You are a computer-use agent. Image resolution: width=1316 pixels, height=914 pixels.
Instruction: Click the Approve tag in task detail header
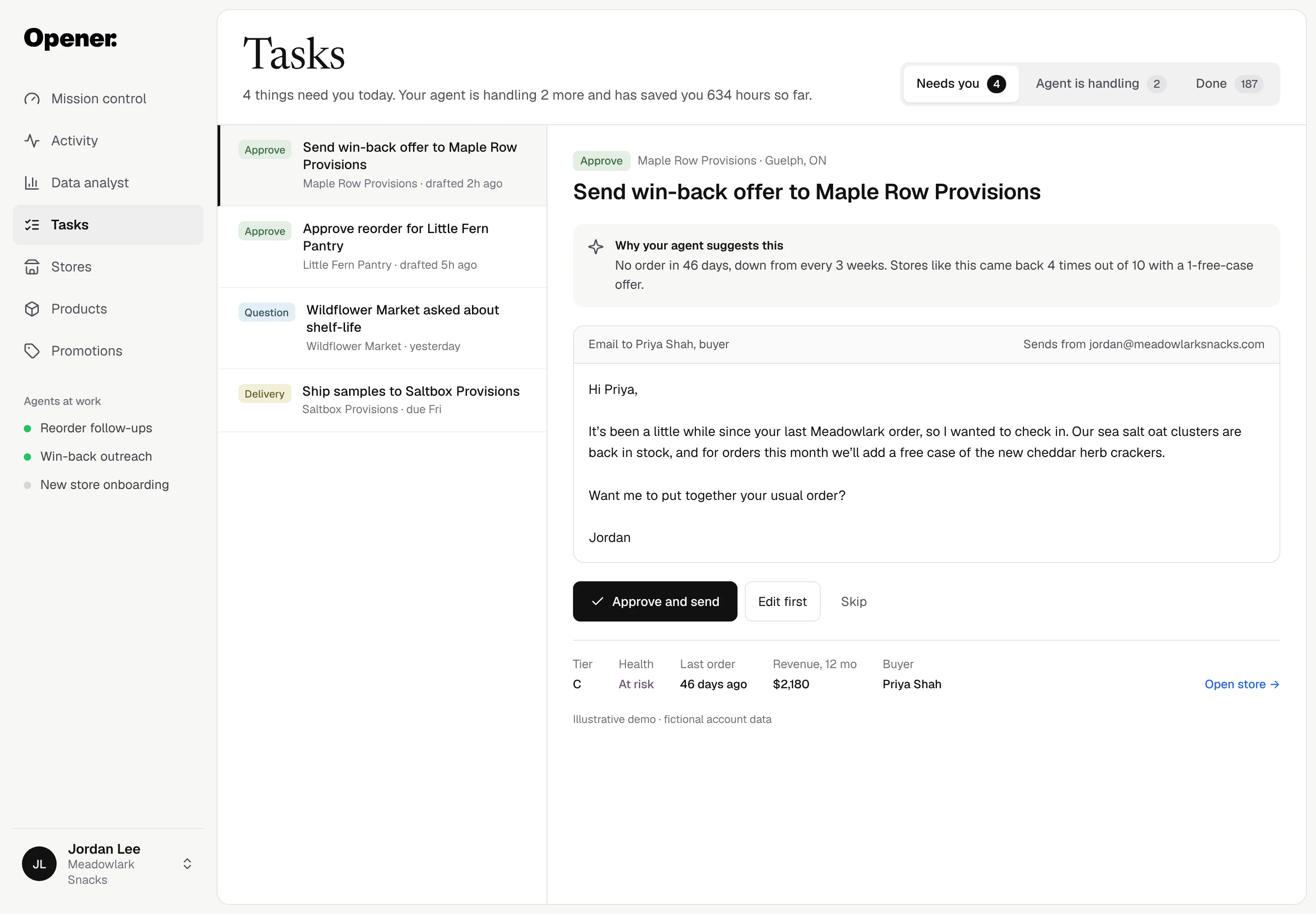(601, 161)
